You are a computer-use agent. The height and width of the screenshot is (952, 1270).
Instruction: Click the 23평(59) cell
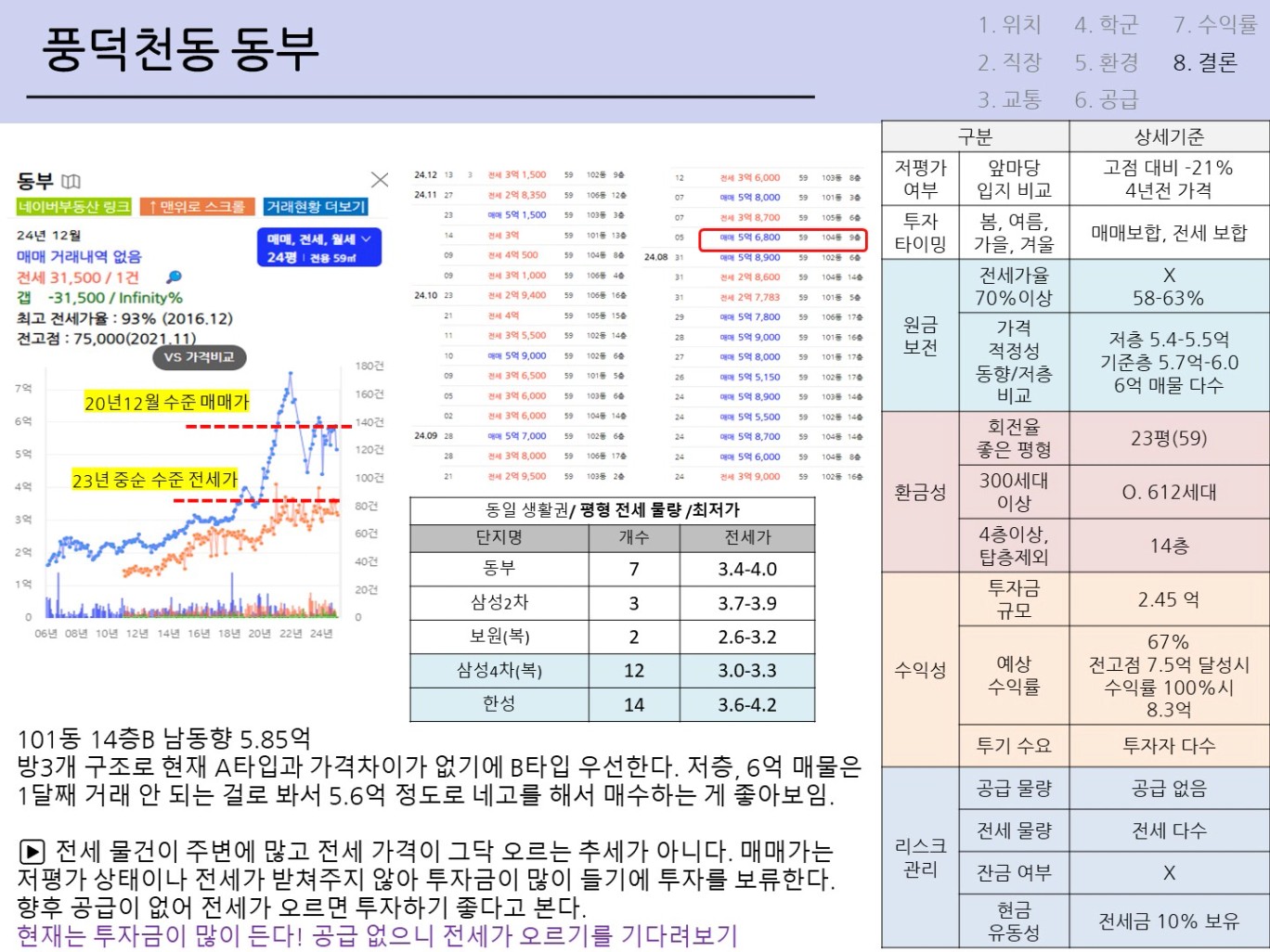click(x=1169, y=438)
